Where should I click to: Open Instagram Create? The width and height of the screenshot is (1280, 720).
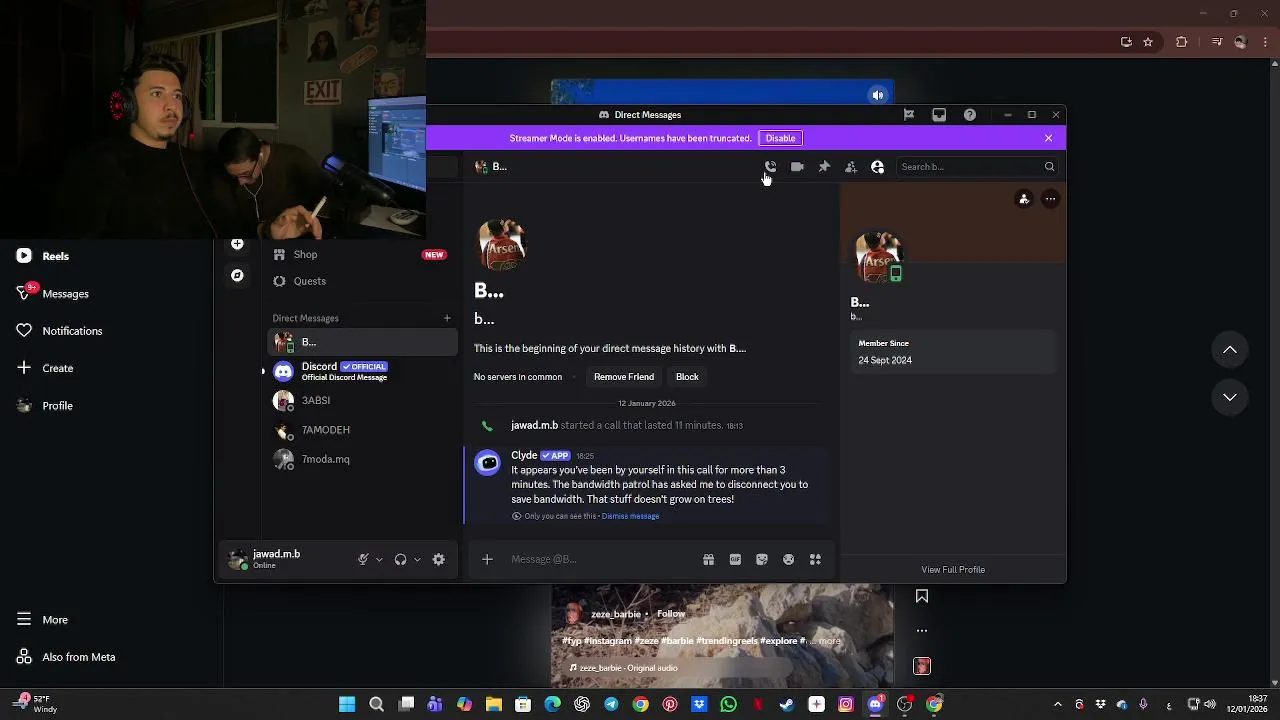coord(46,368)
